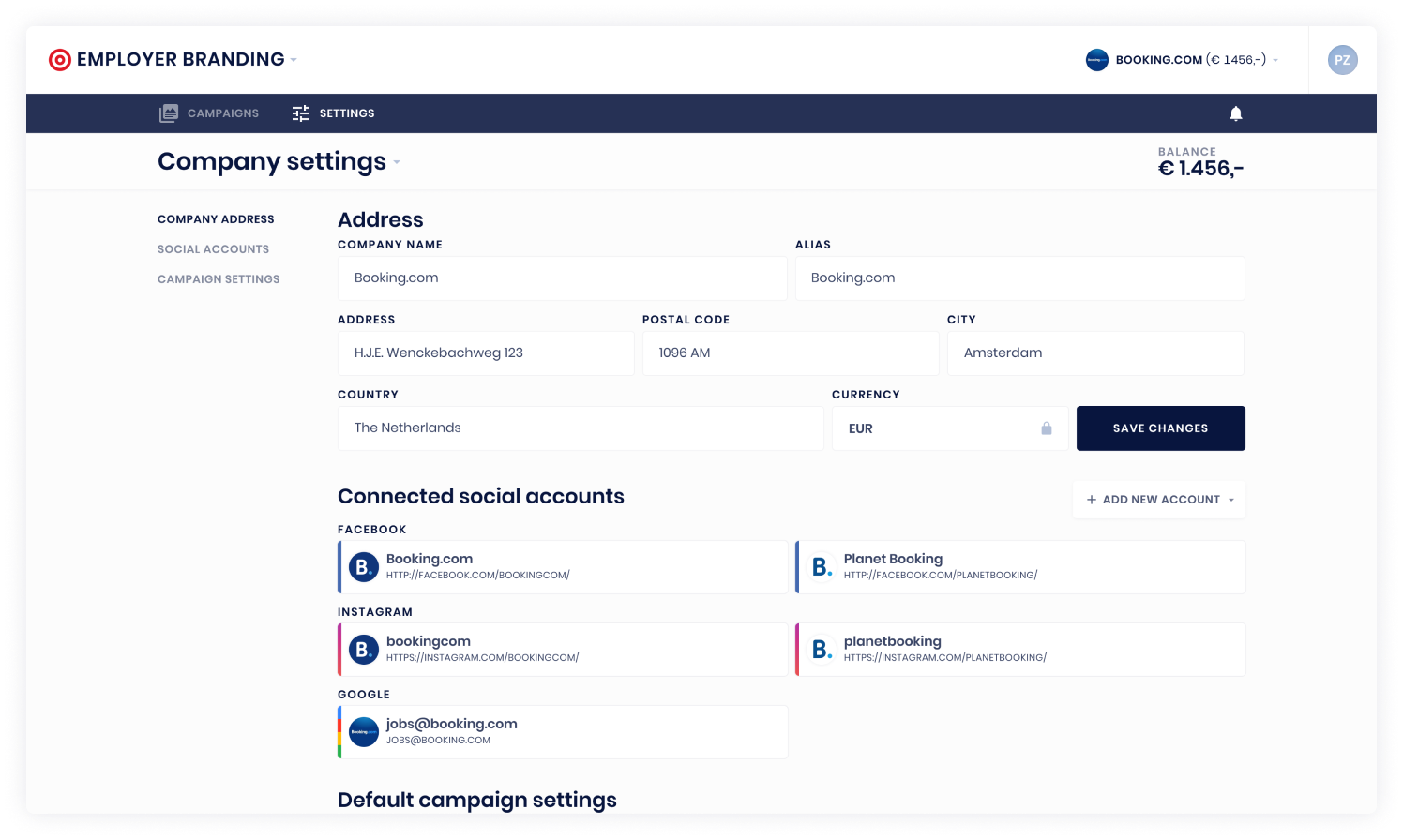Click the Campaigns stack icon

point(169,113)
